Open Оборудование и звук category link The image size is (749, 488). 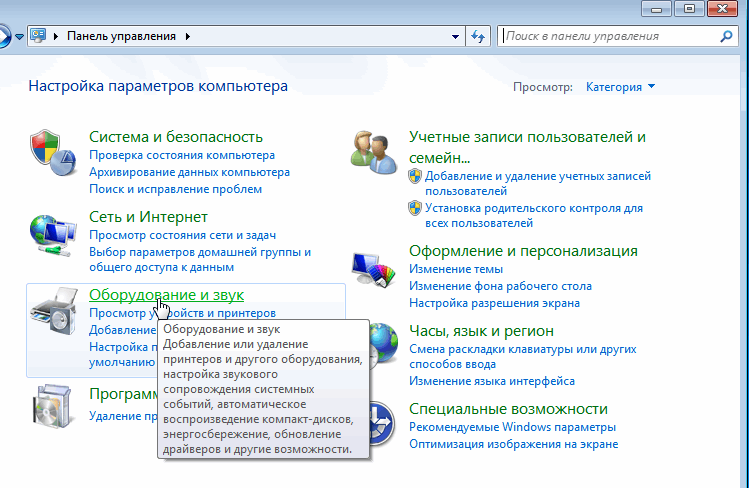click(166, 295)
